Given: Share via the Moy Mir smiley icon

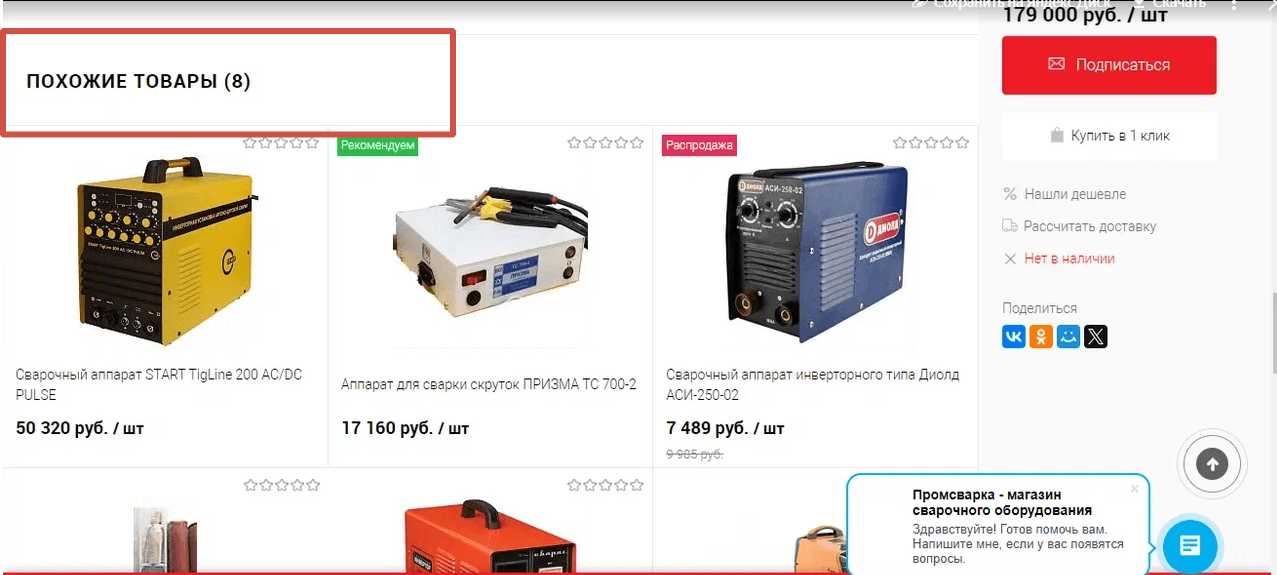Looking at the screenshot, I should (1069, 337).
